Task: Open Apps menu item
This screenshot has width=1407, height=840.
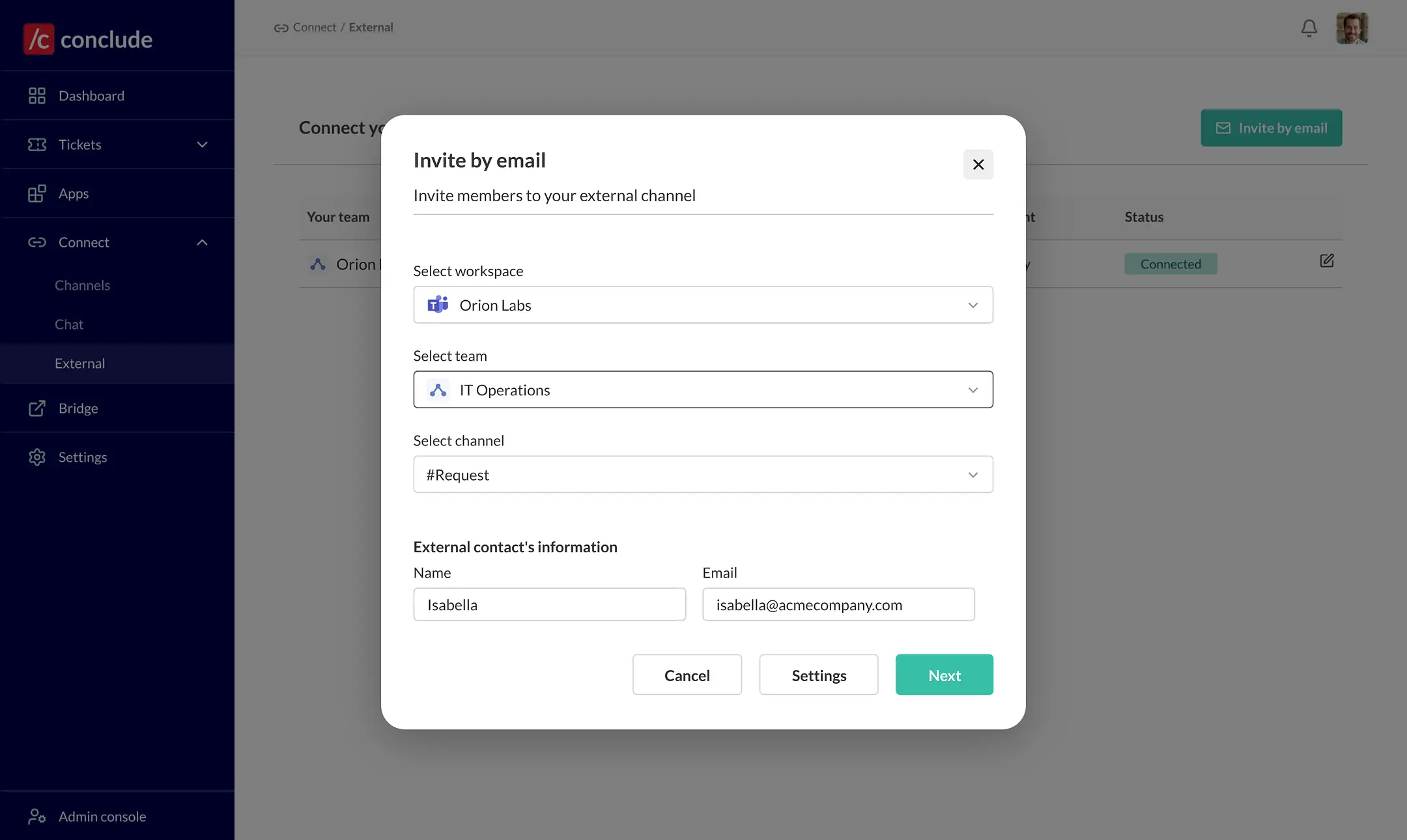Action: [117, 193]
